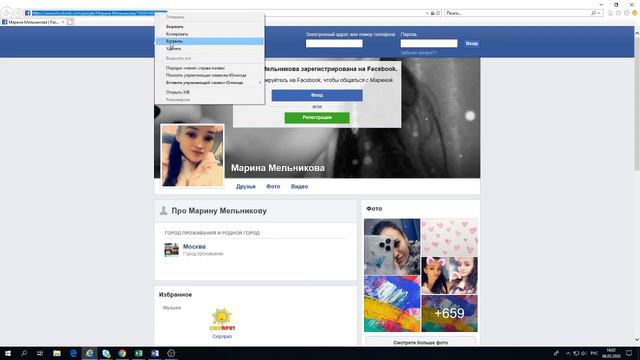Click the blue Вход button in the popup

[x=317, y=95]
